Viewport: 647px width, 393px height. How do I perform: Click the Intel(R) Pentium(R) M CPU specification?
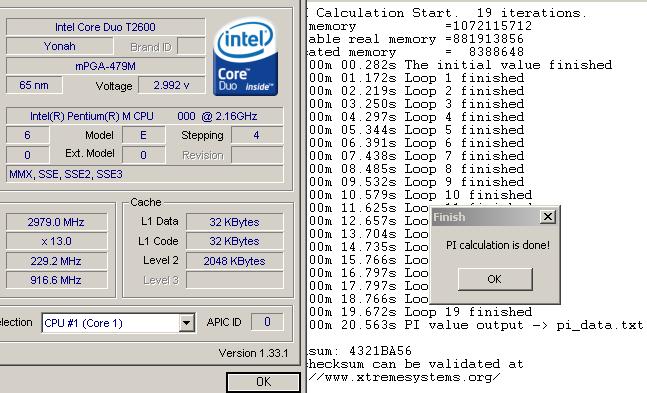point(144,116)
